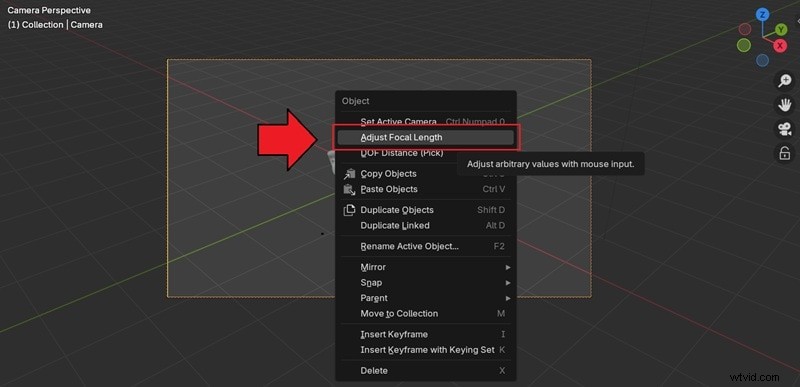Click the large green negative Y circle
Viewport: 800px width, 387px height.
(744, 45)
